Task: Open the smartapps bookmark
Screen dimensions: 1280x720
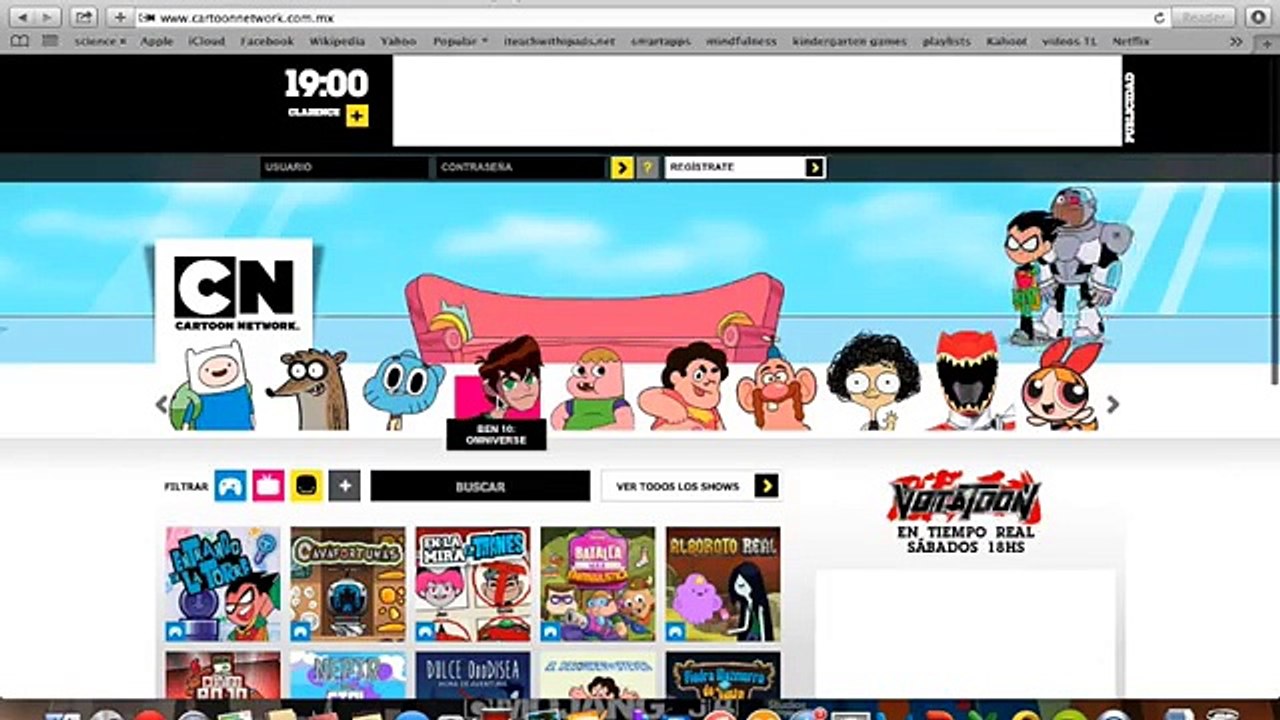Action: [x=662, y=42]
